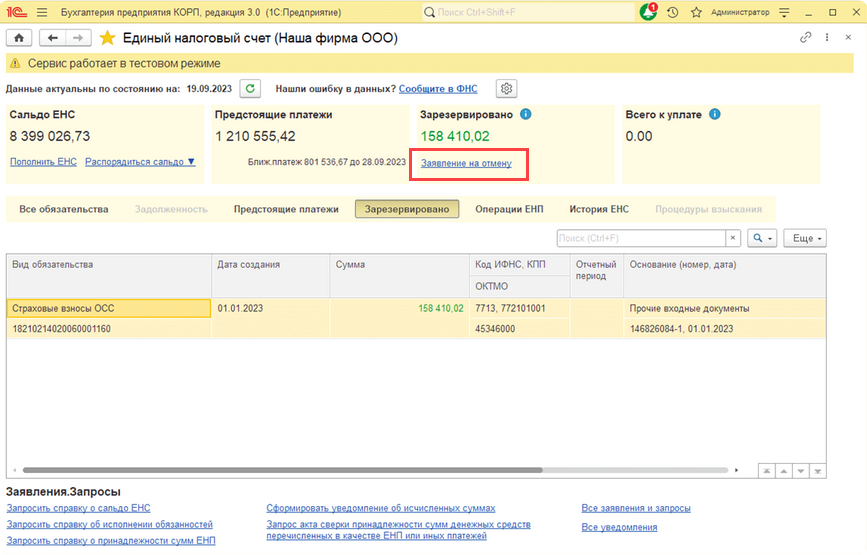Open the Еще dropdown menu
This screenshot has height=555, width=867.
805,238
